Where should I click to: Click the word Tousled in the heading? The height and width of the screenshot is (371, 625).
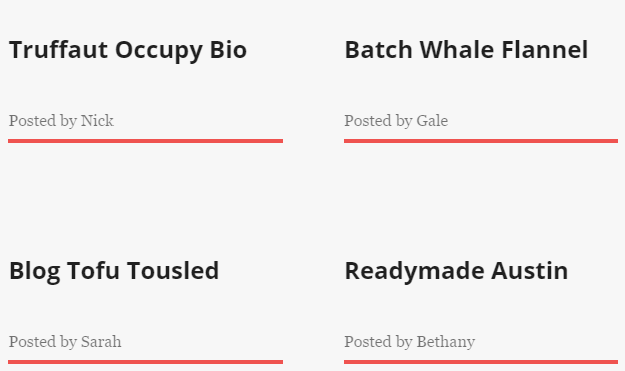(x=173, y=271)
